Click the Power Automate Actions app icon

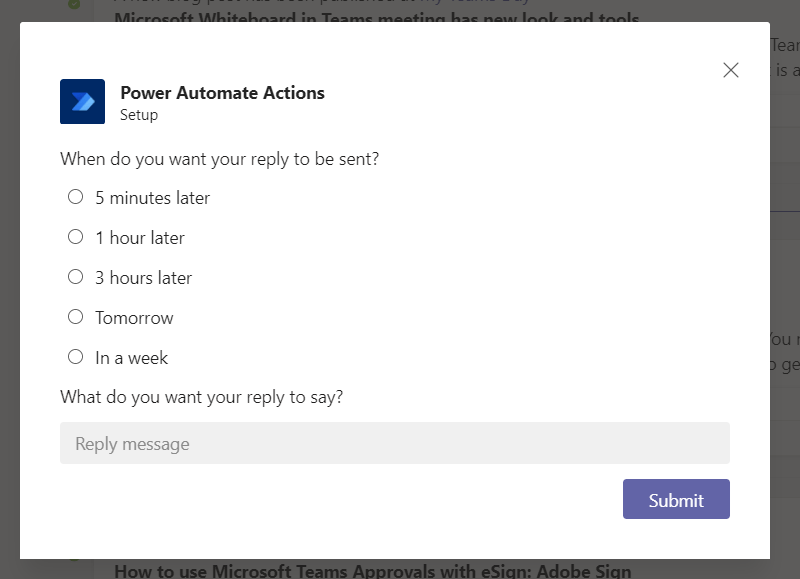82,101
